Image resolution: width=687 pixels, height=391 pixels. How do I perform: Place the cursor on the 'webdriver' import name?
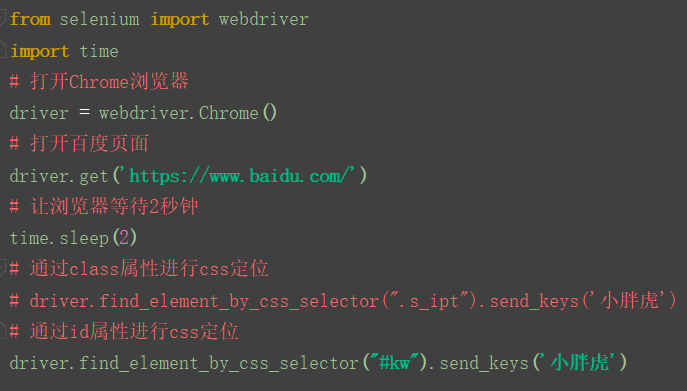(264, 19)
